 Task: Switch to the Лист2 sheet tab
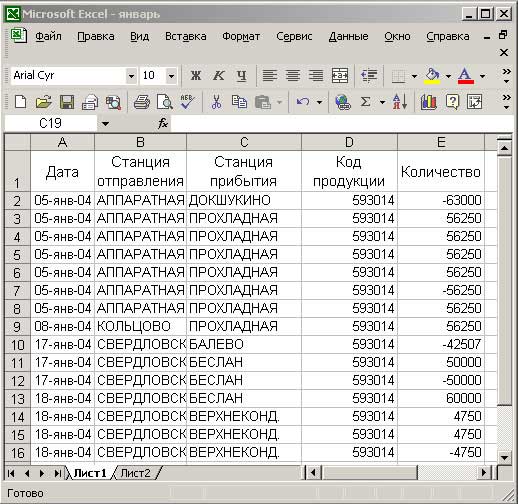[136, 473]
